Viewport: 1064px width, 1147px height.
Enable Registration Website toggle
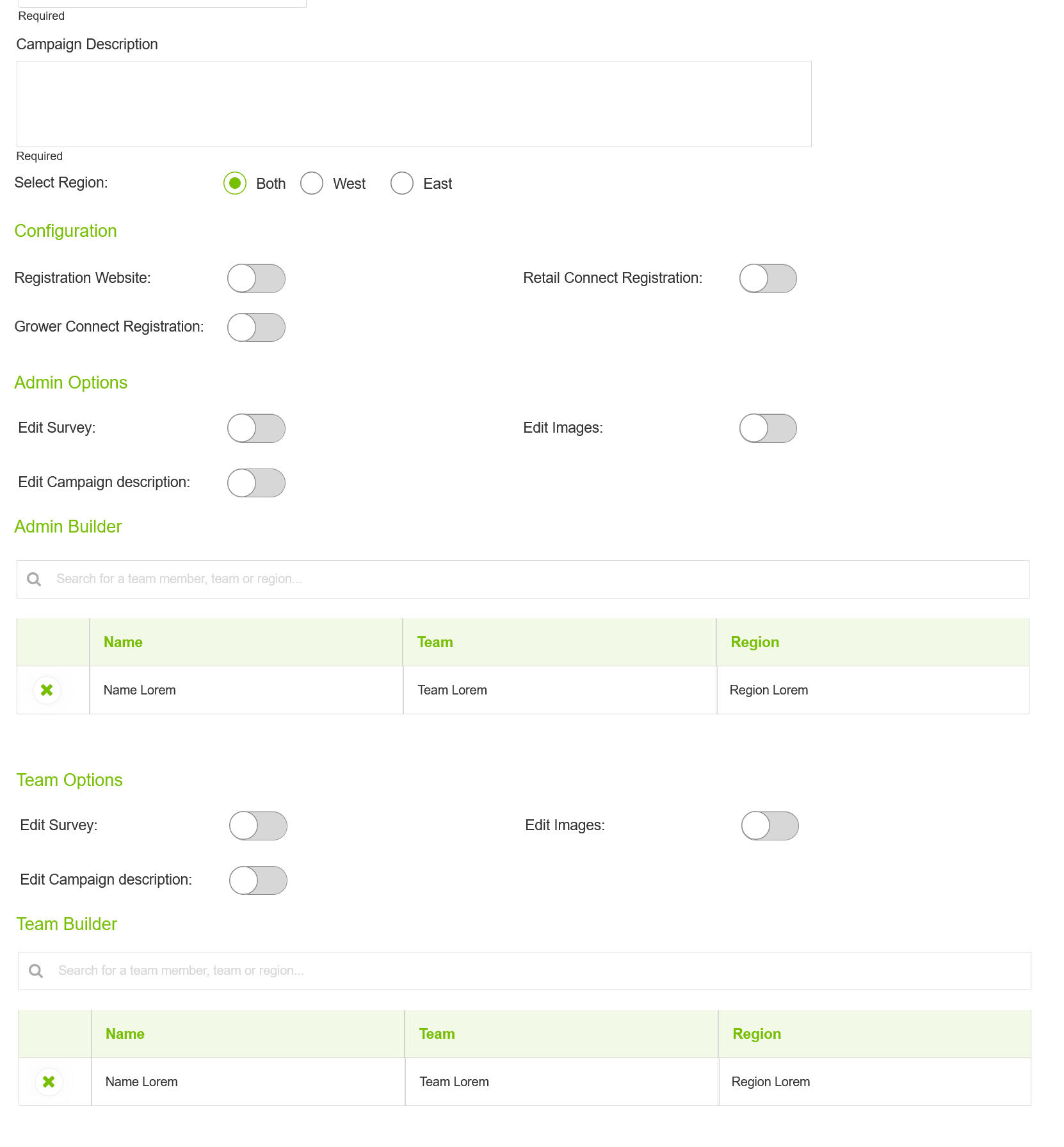[256, 278]
